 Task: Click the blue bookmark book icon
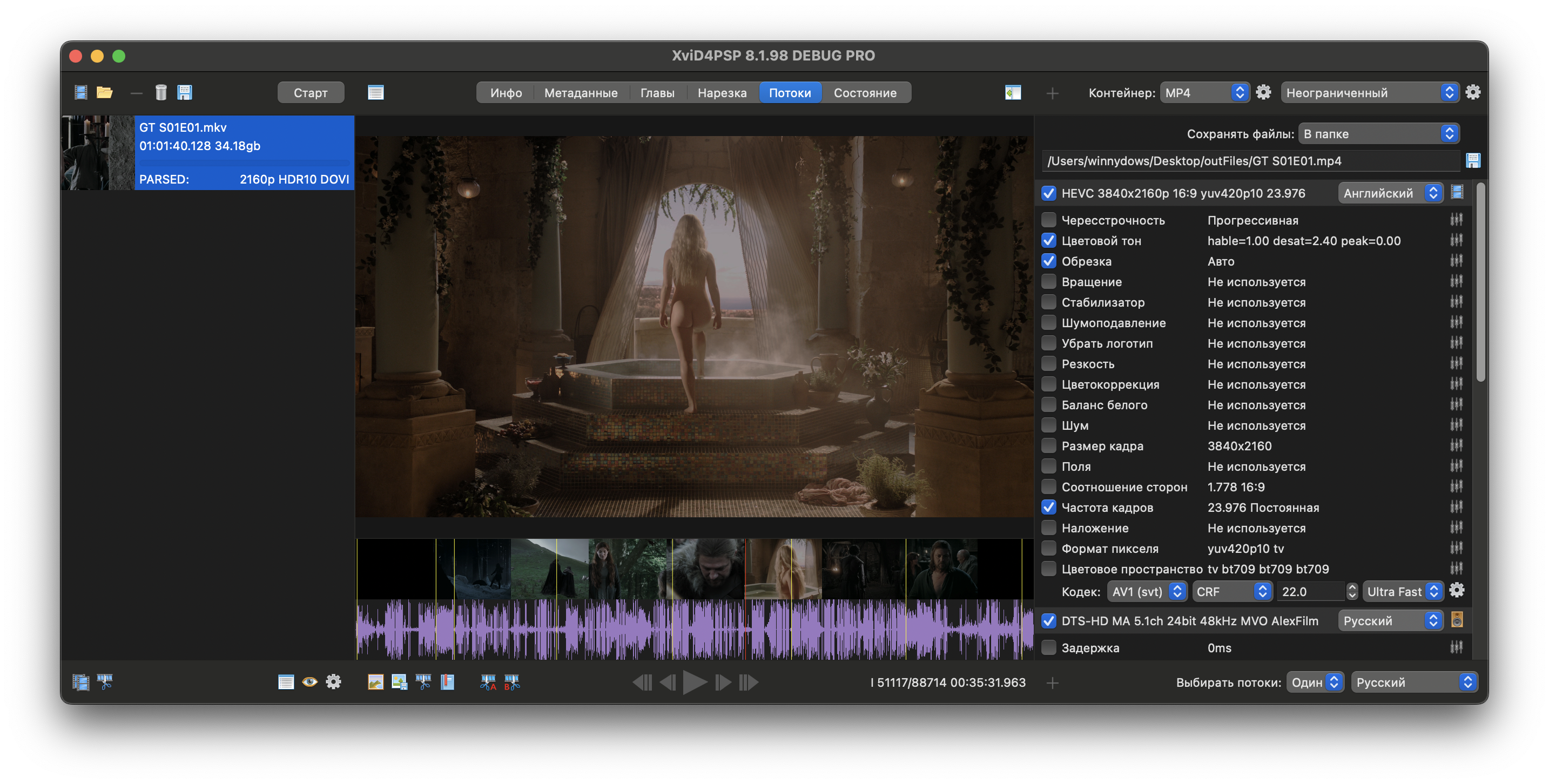click(x=447, y=682)
